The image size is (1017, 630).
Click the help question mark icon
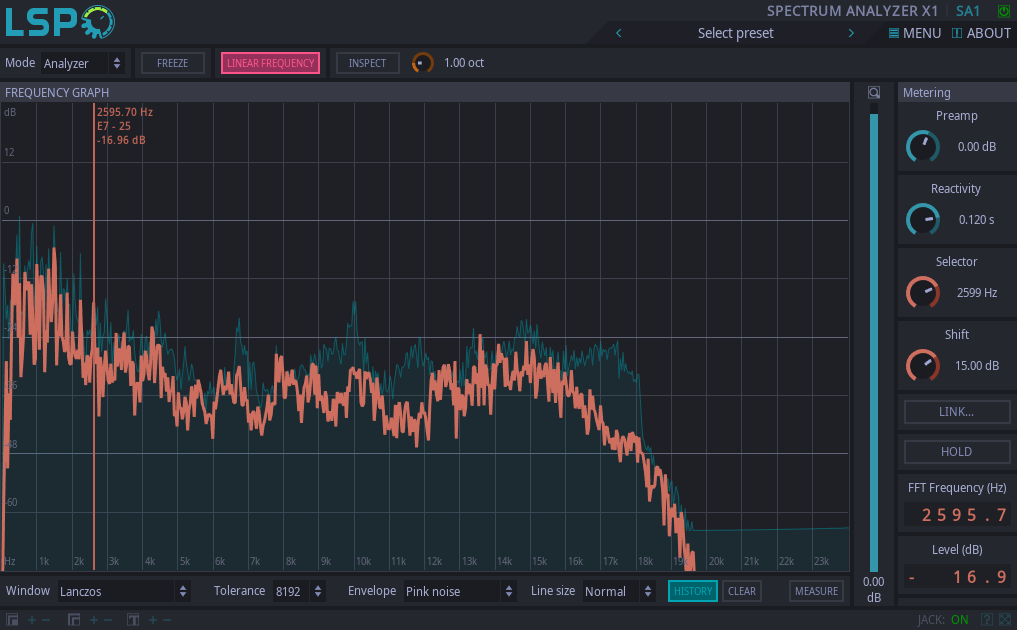pyautogui.click(x=987, y=620)
